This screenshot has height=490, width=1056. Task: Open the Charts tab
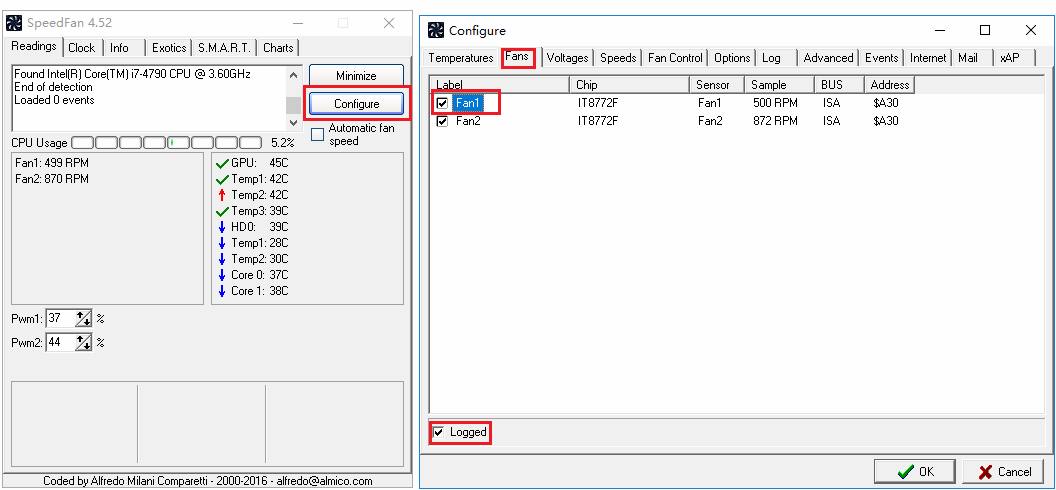point(278,48)
